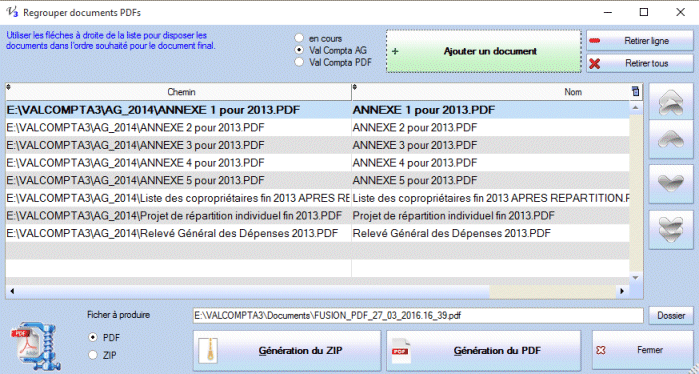This screenshot has width=699, height=374.
Task: Select the 'Val Compta PDF' radio option
Action: [299, 62]
